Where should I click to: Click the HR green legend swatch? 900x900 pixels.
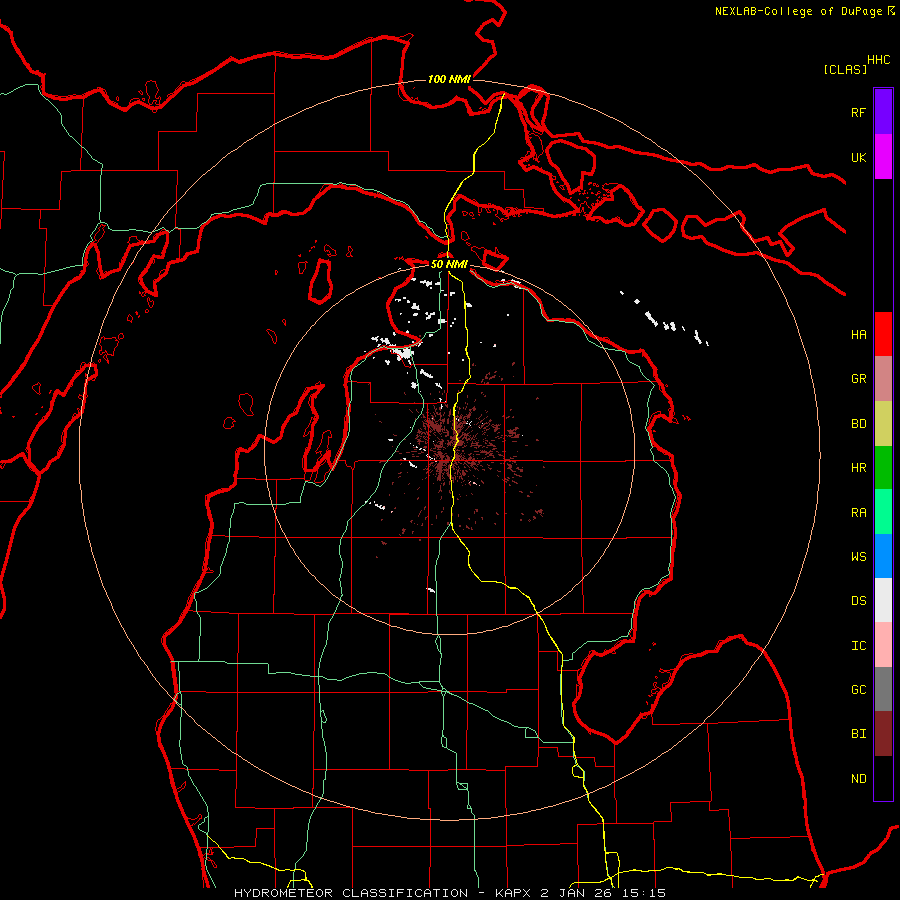(x=883, y=467)
